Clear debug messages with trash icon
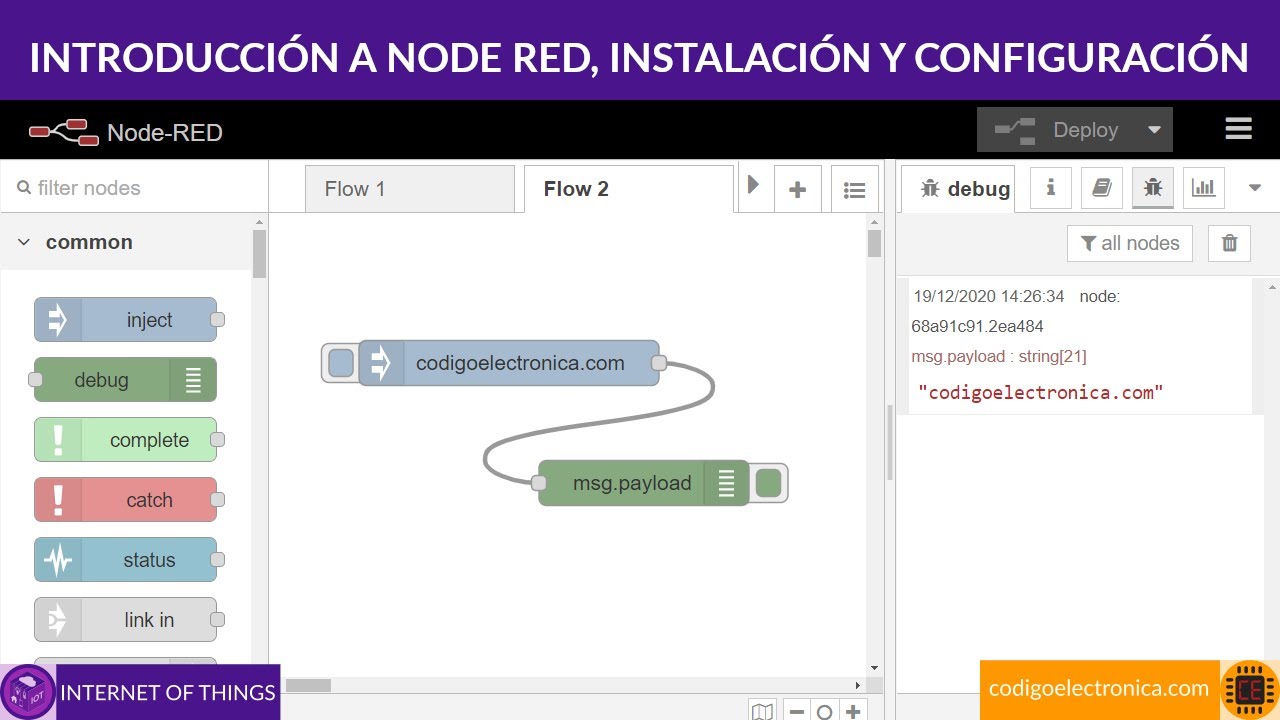 click(x=1230, y=243)
